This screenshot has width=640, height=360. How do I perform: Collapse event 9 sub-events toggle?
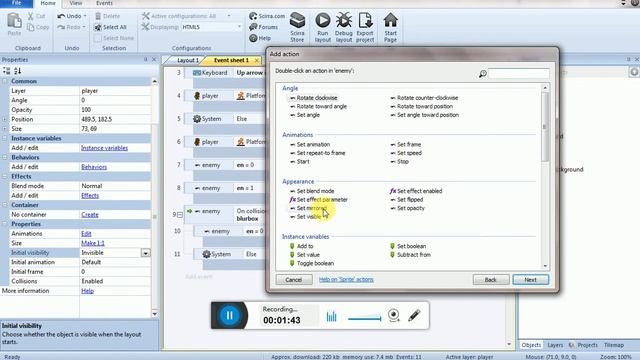point(180,214)
